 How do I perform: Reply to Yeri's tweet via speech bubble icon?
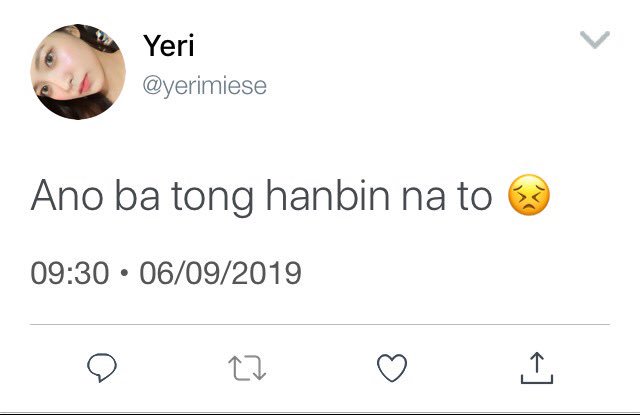(102, 367)
